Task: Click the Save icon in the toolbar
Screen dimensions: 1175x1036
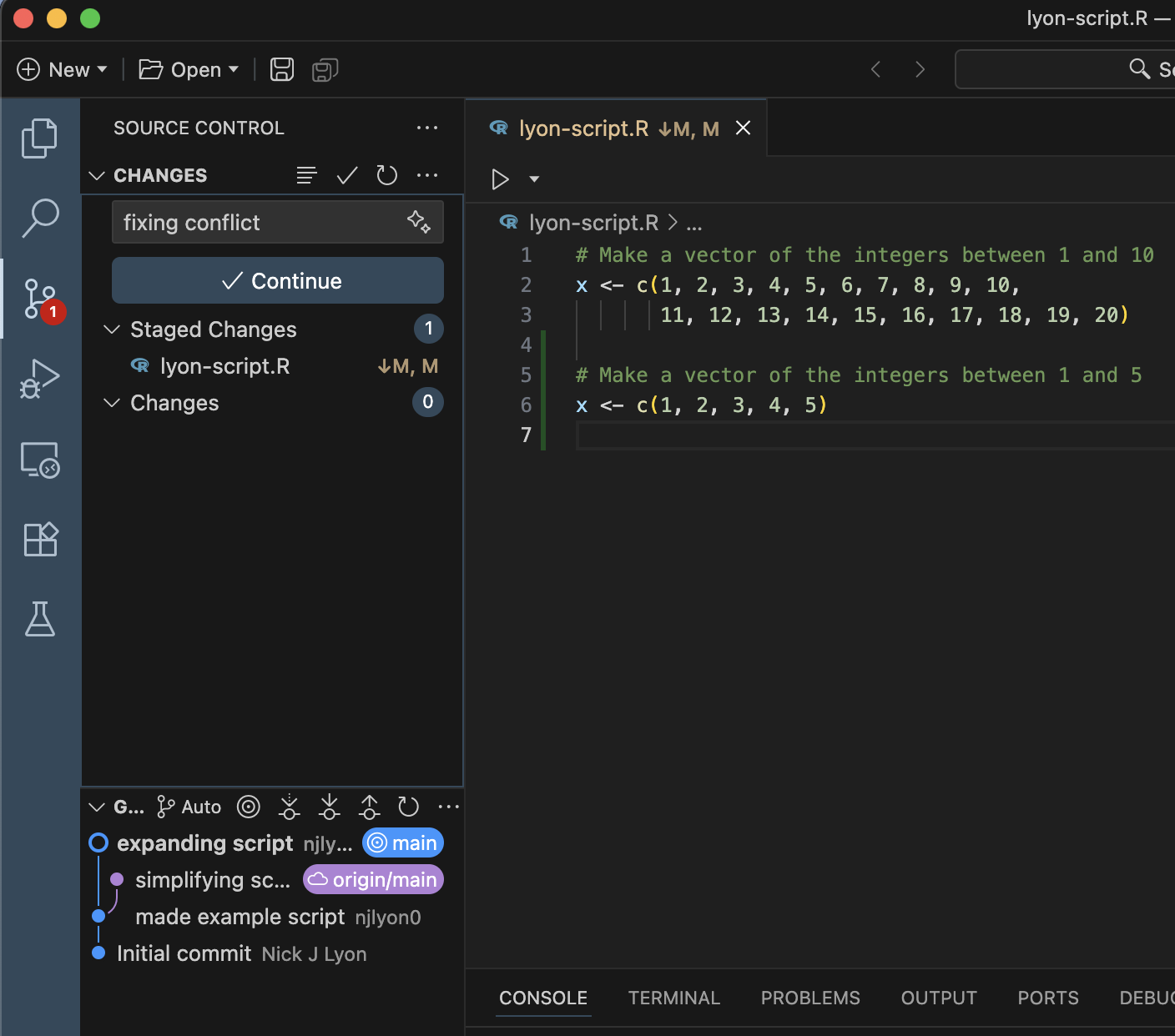Action: [x=281, y=69]
